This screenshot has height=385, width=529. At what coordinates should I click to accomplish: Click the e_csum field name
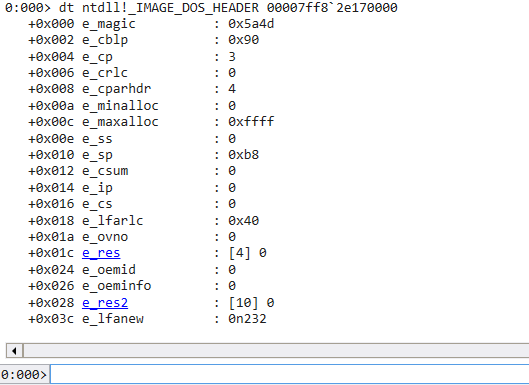pyautogui.click(x=105, y=171)
